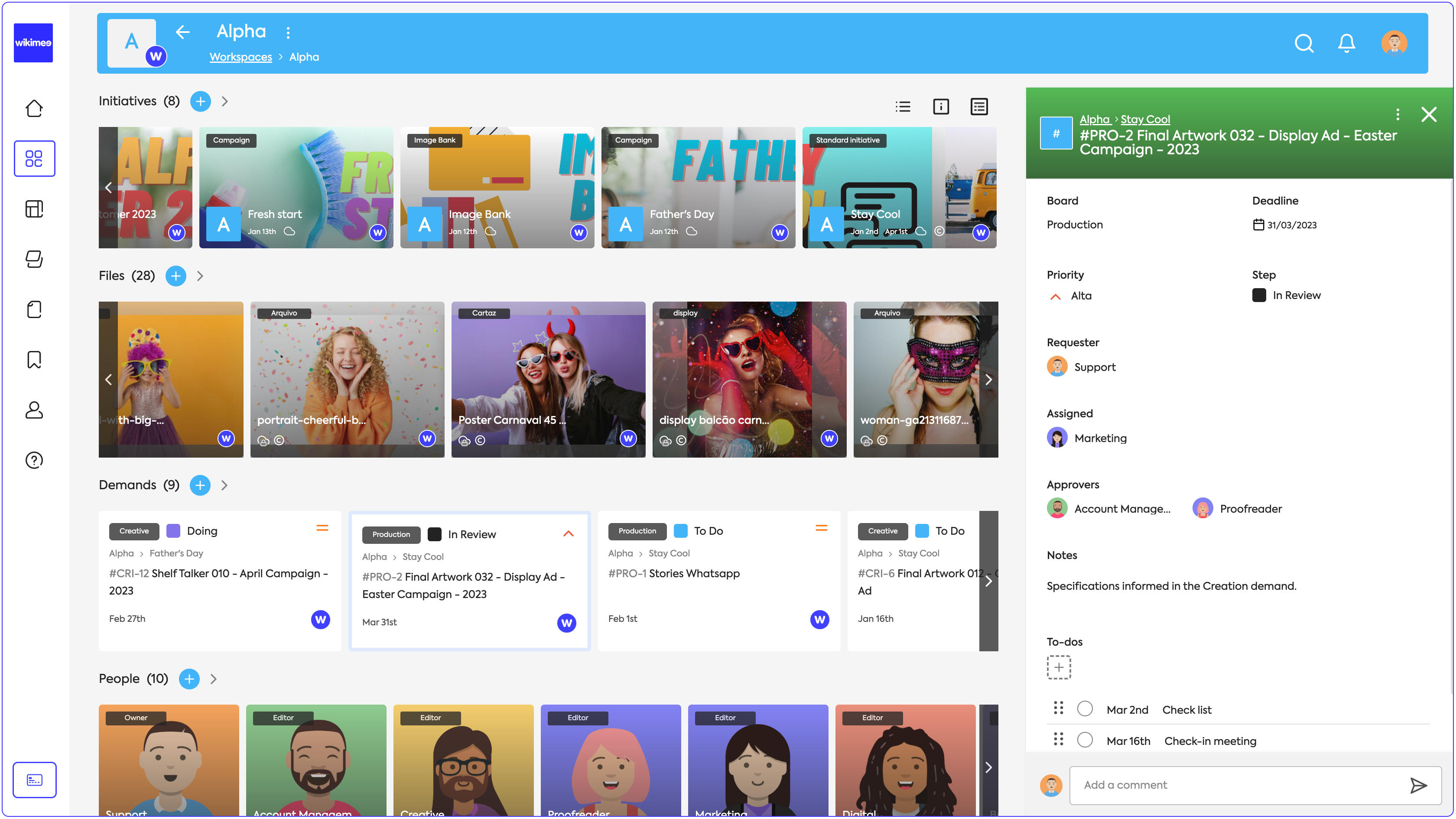Follow the Workspaces breadcrumb link
The height and width of the screenshot is (819, 1456).
point(241,57)
